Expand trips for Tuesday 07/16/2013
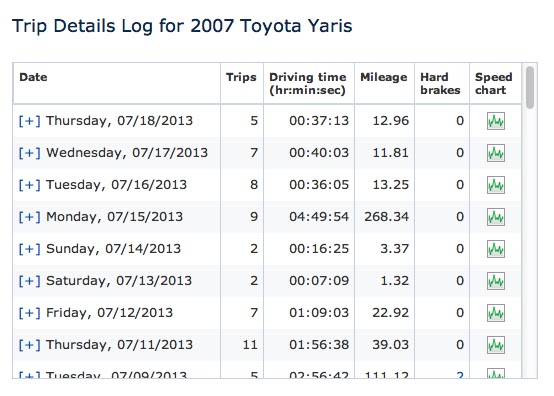554x396 pixels. (x=30, y=185)
